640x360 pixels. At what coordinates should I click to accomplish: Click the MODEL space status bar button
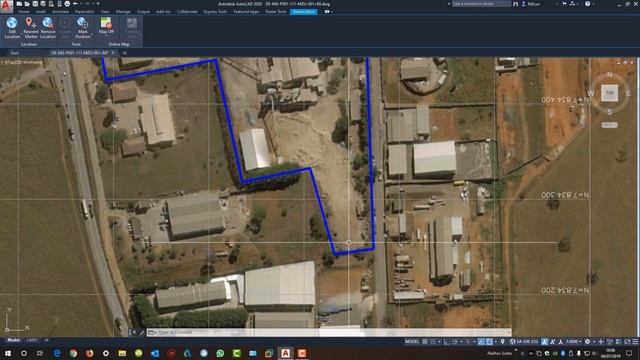[412, 342]
